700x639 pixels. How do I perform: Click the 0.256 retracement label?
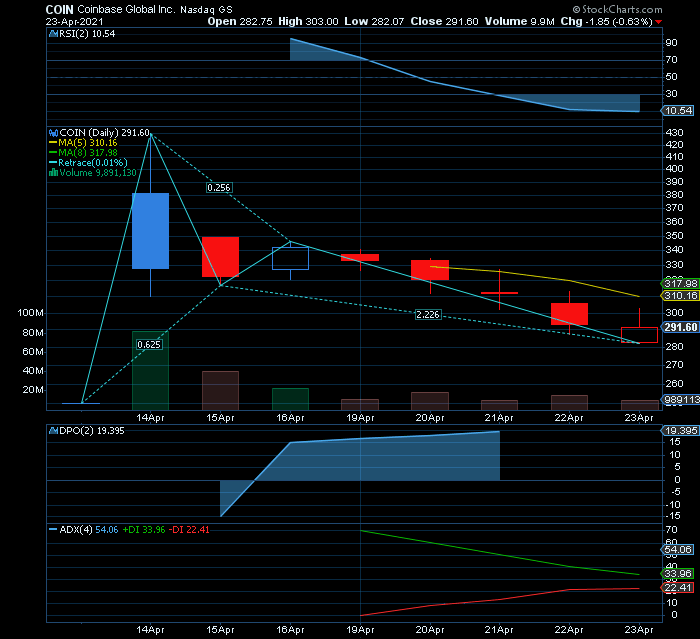(219, 188)
